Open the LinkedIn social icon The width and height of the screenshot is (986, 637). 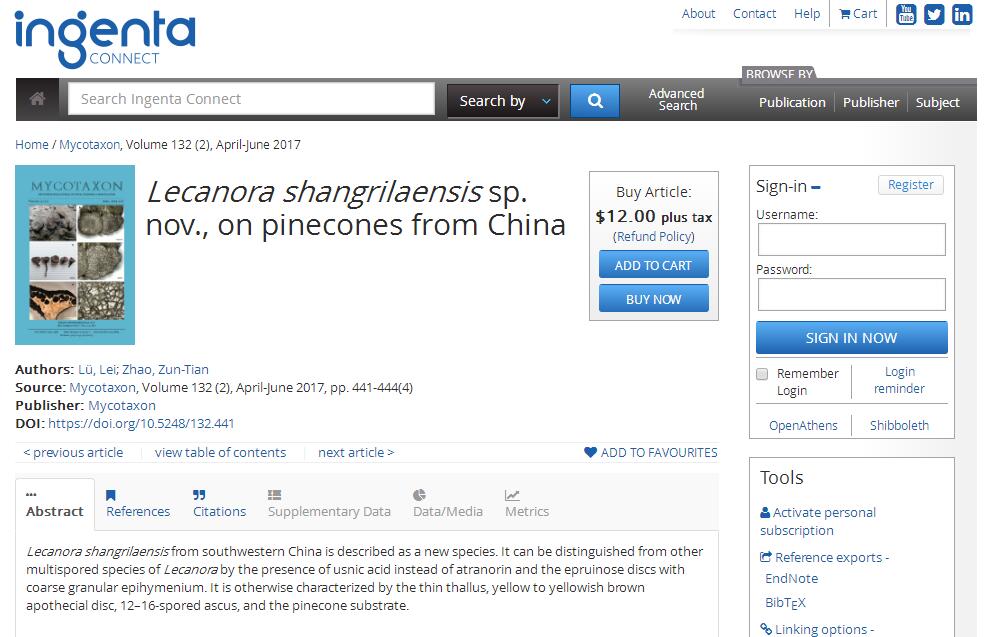pos(962,14)
